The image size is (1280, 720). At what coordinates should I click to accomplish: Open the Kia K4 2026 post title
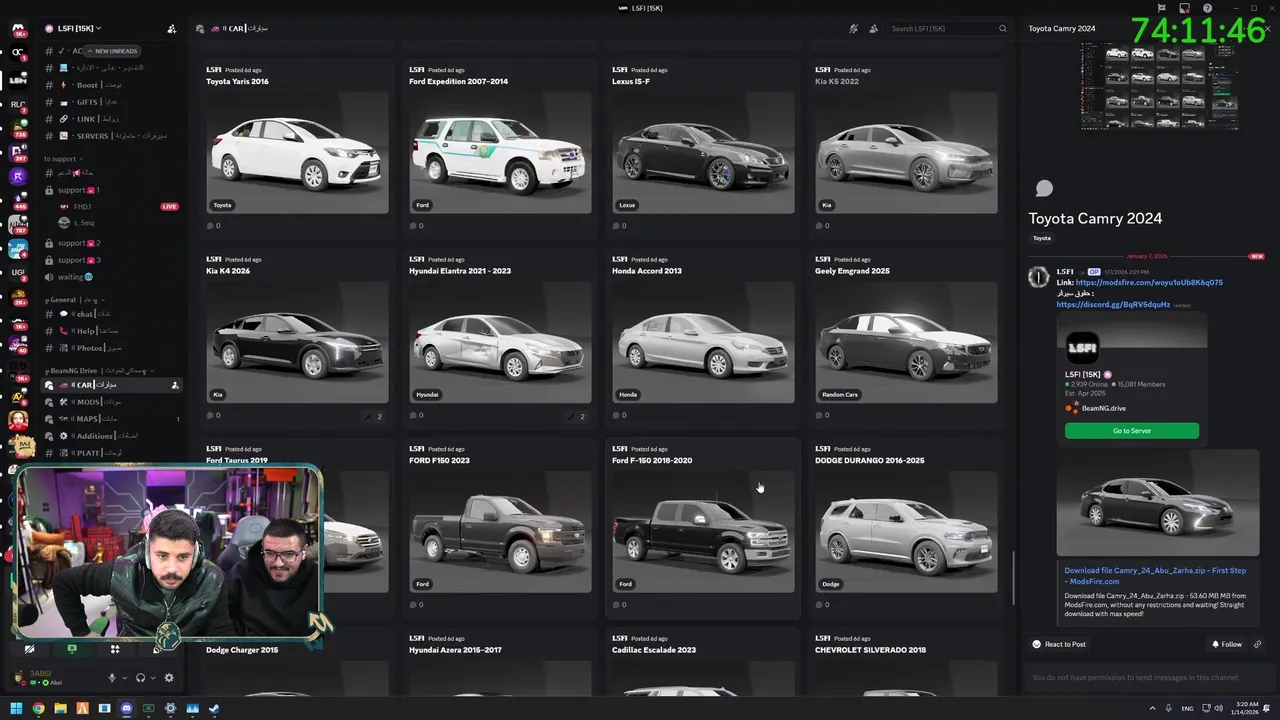229,271
